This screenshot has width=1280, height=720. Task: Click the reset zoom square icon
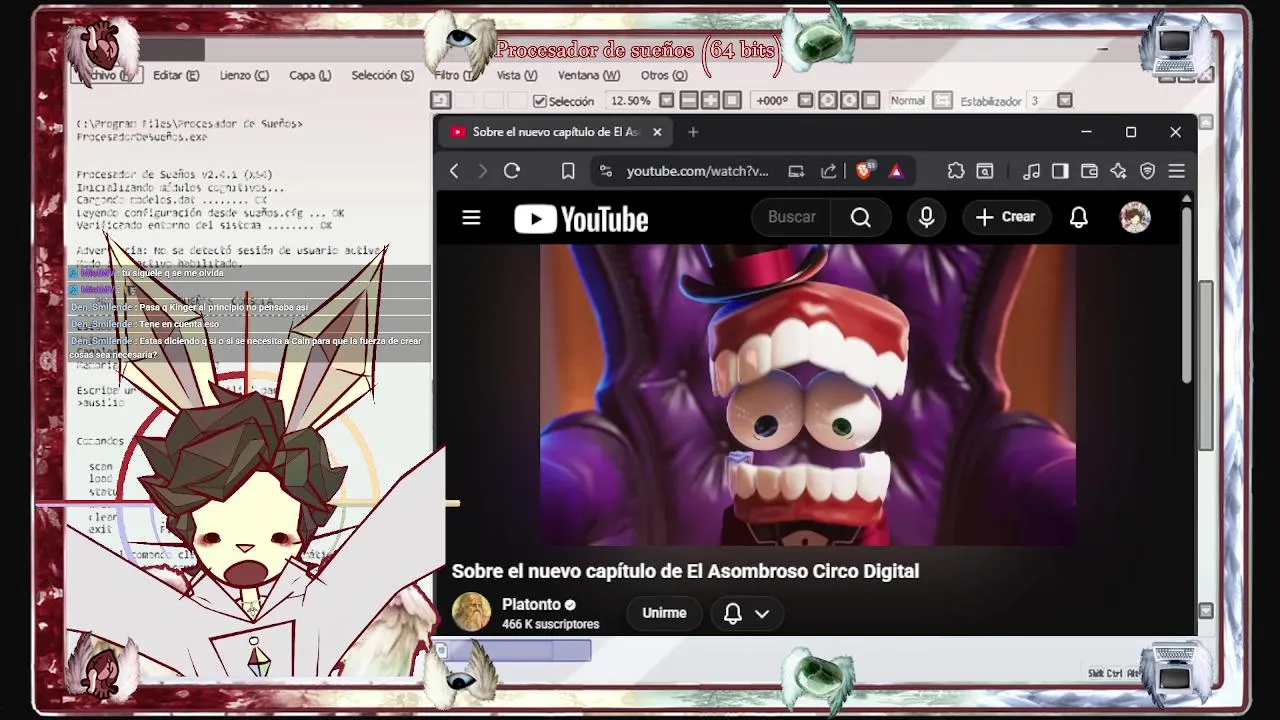[732, 101]
